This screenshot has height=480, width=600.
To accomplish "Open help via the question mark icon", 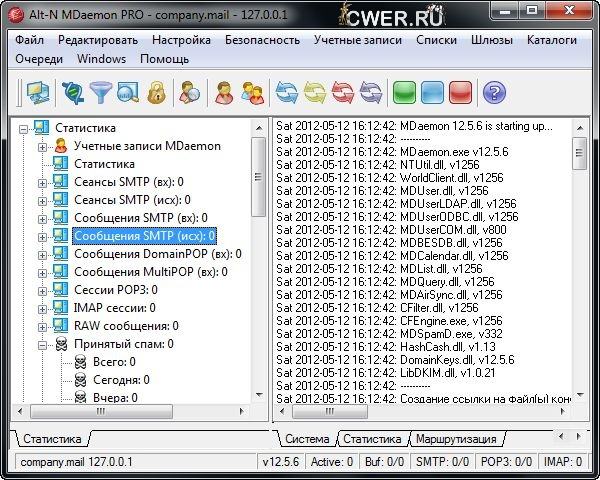I will 492,94.
